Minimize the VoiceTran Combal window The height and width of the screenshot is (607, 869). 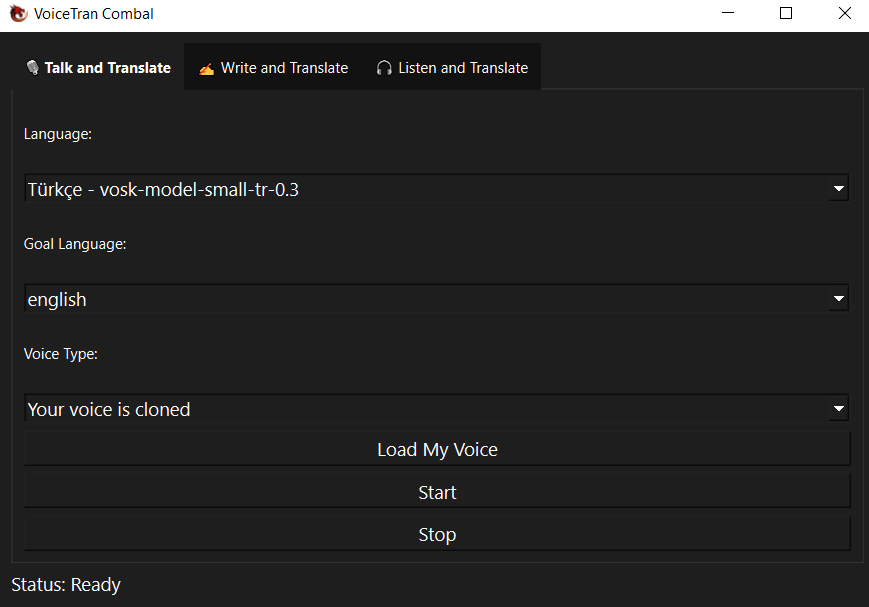point(729,14)
